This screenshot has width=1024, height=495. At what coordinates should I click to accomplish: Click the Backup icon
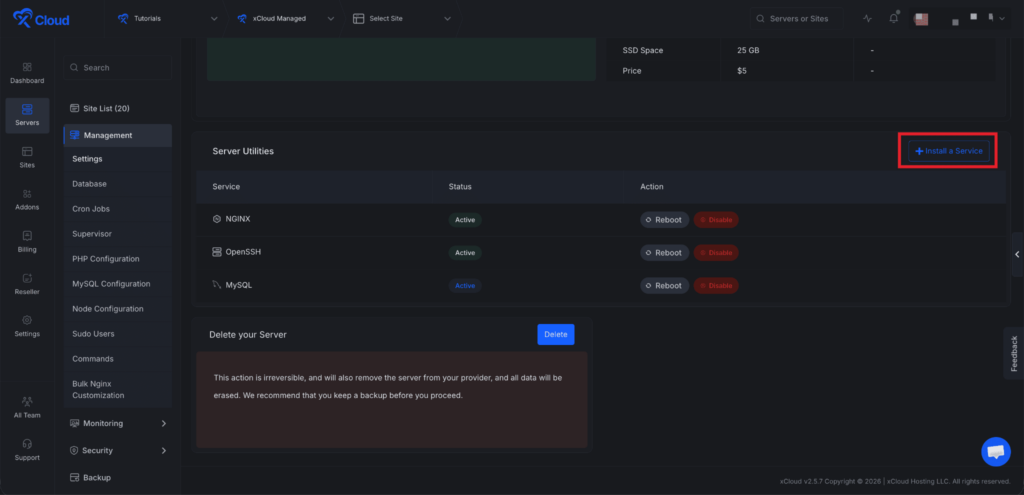[74, 477]
